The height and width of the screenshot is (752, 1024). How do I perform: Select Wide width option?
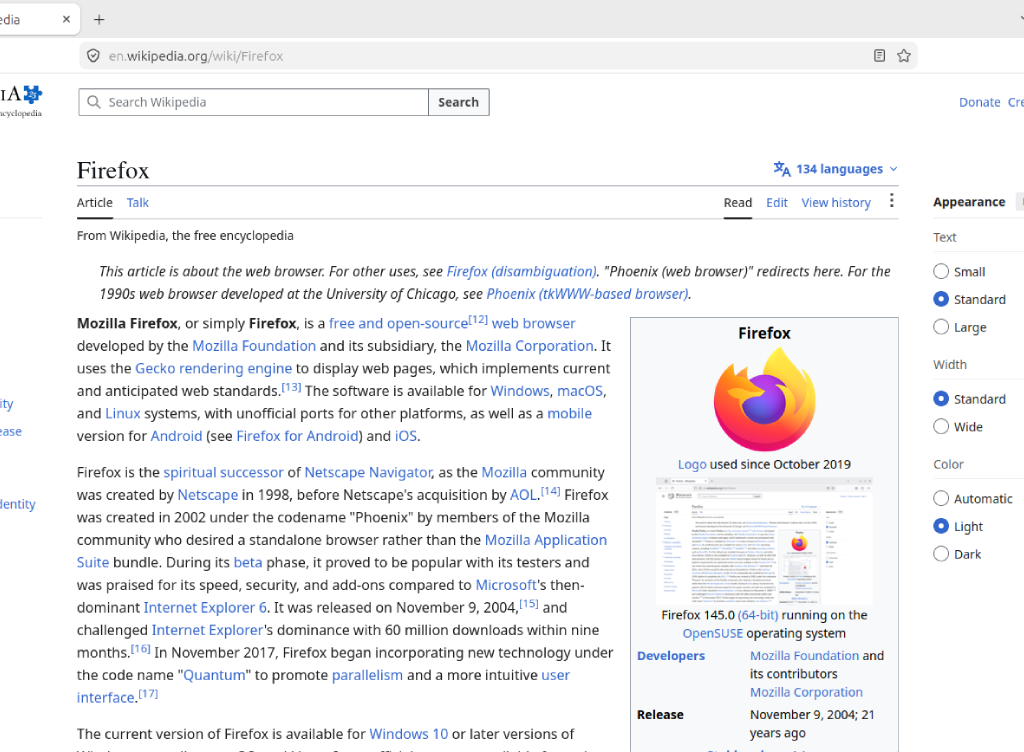(x=940, y=427)
